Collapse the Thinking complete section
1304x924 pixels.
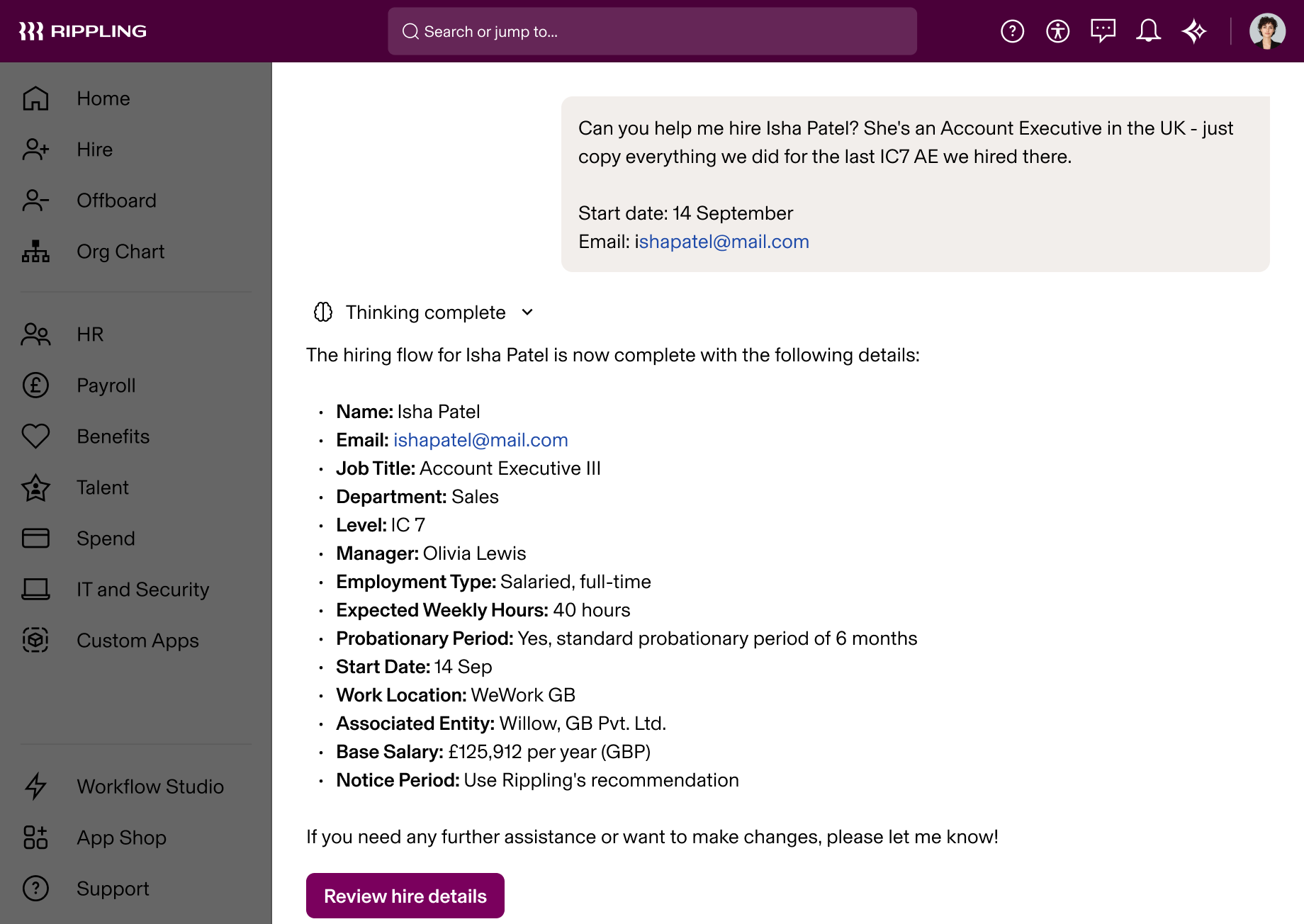tap(527, 312)
